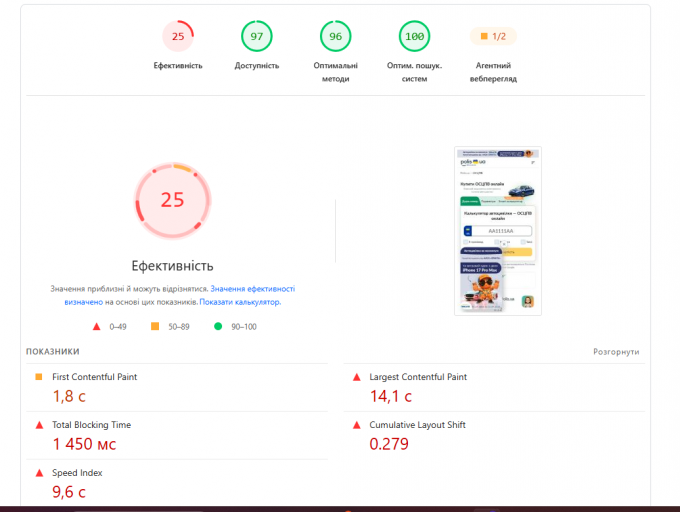The width and height of the screenshot is (680, 512).
Task: Expand metrics with the Розгорнути button
Action: [616, 352]
